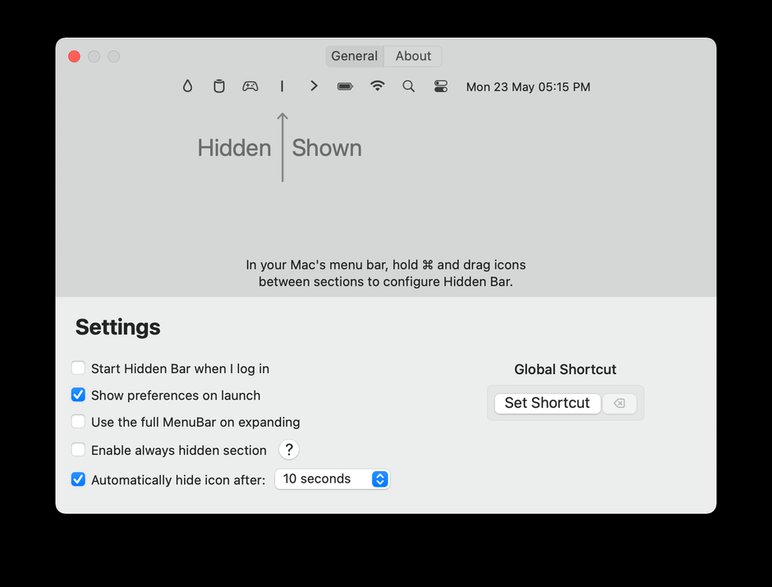Open the 10 seconds delay dropdown

(x=332, y=479)
